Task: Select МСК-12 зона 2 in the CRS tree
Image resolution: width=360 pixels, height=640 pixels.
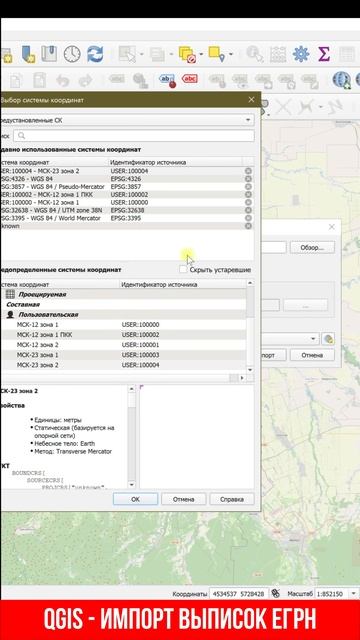Action: point(123,345)
